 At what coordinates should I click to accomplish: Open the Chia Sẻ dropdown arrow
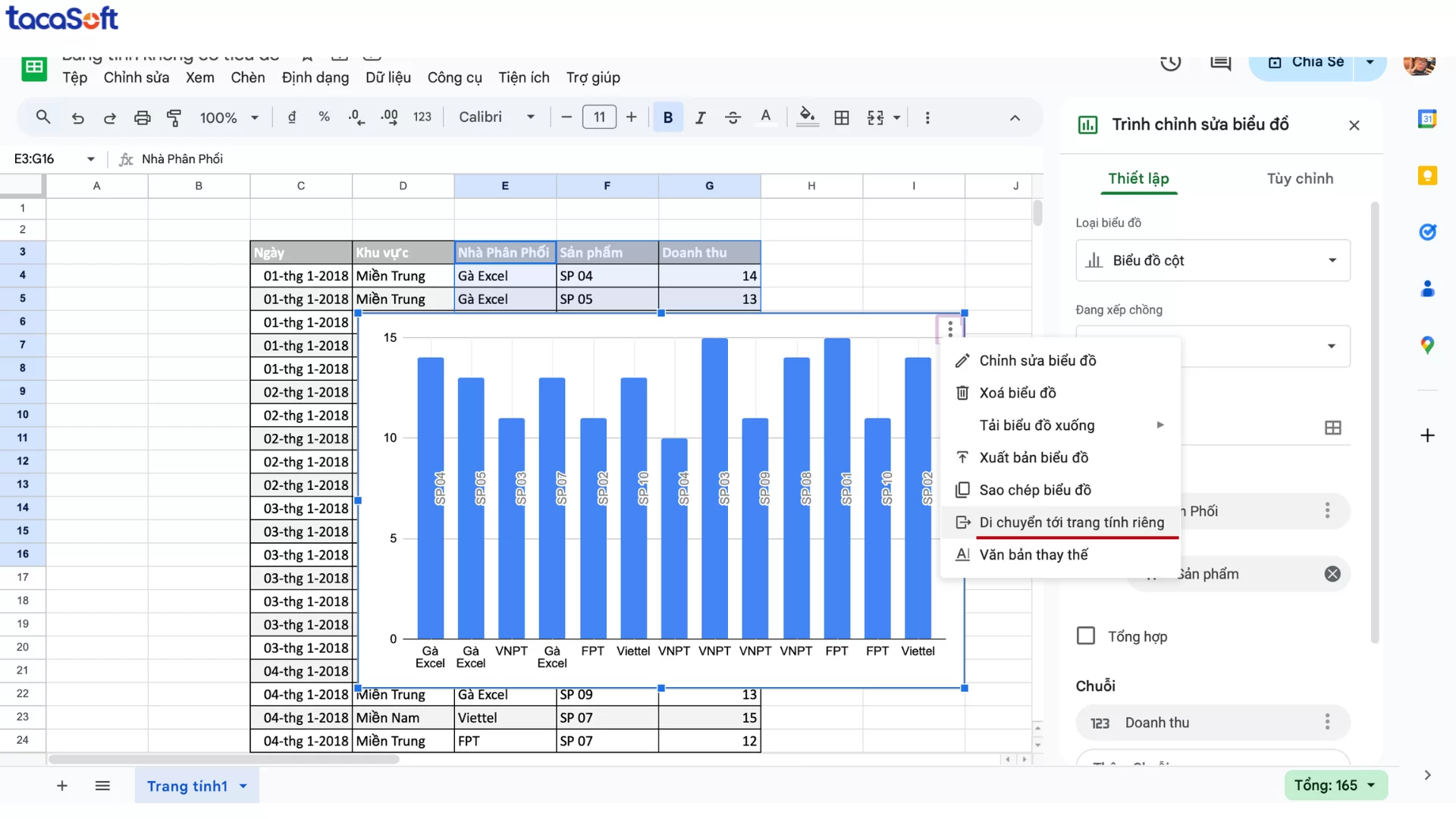[x=1370, y=62]
